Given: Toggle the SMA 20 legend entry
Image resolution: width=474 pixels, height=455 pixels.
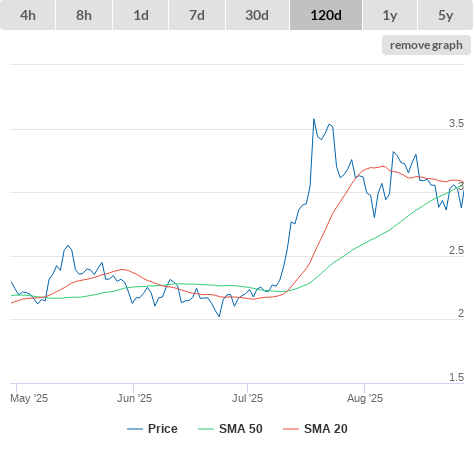Looking at the screenshot, I should 315,429.
